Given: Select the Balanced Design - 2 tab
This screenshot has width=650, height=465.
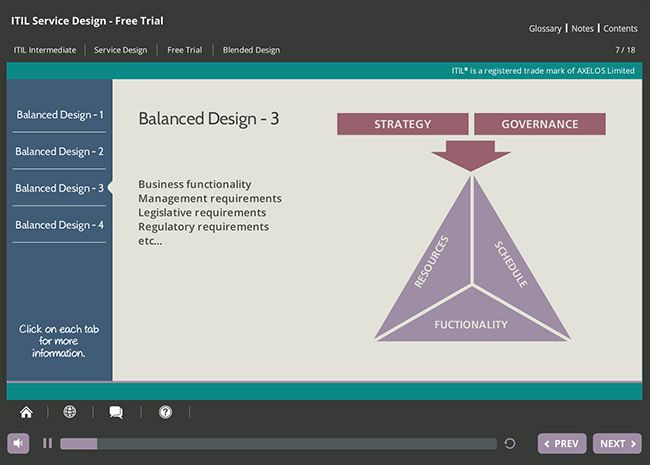Looking at the screenshot, I should point(59,151).
